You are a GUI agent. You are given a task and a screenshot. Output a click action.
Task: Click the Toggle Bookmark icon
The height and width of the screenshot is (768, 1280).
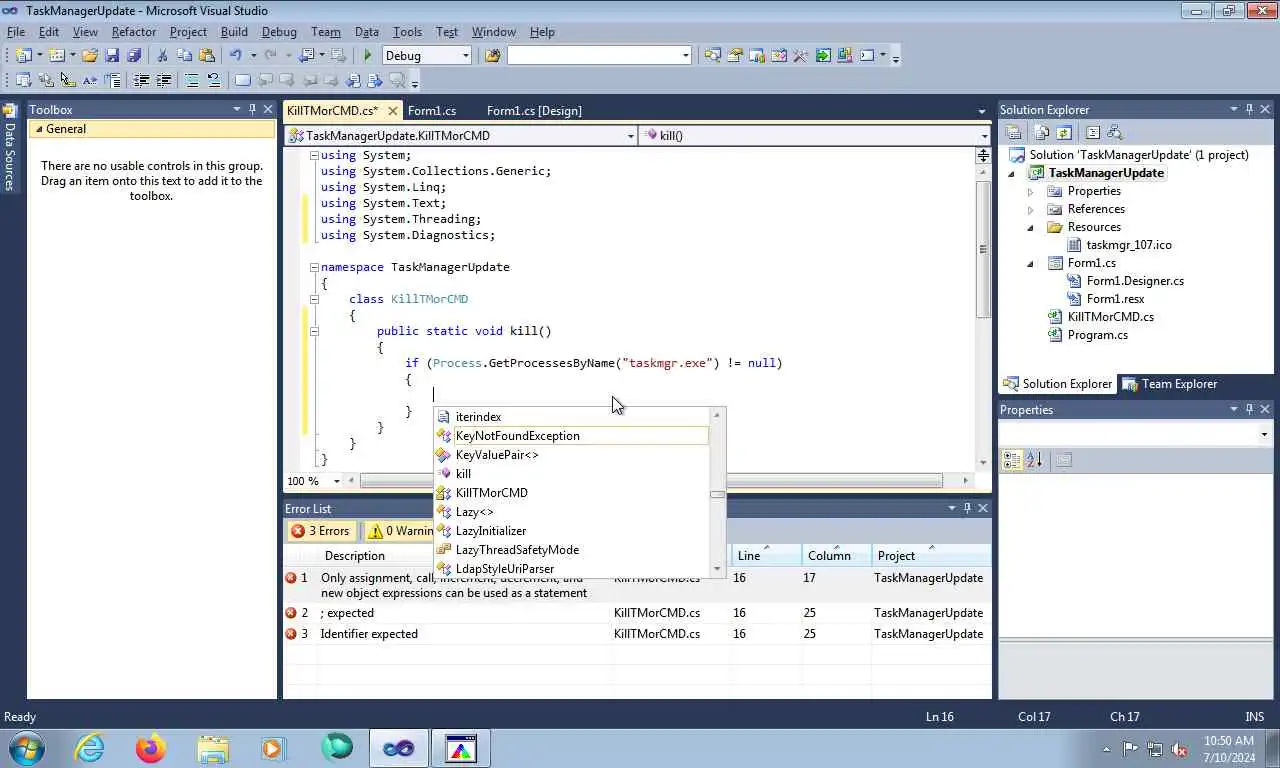(242, 81)
